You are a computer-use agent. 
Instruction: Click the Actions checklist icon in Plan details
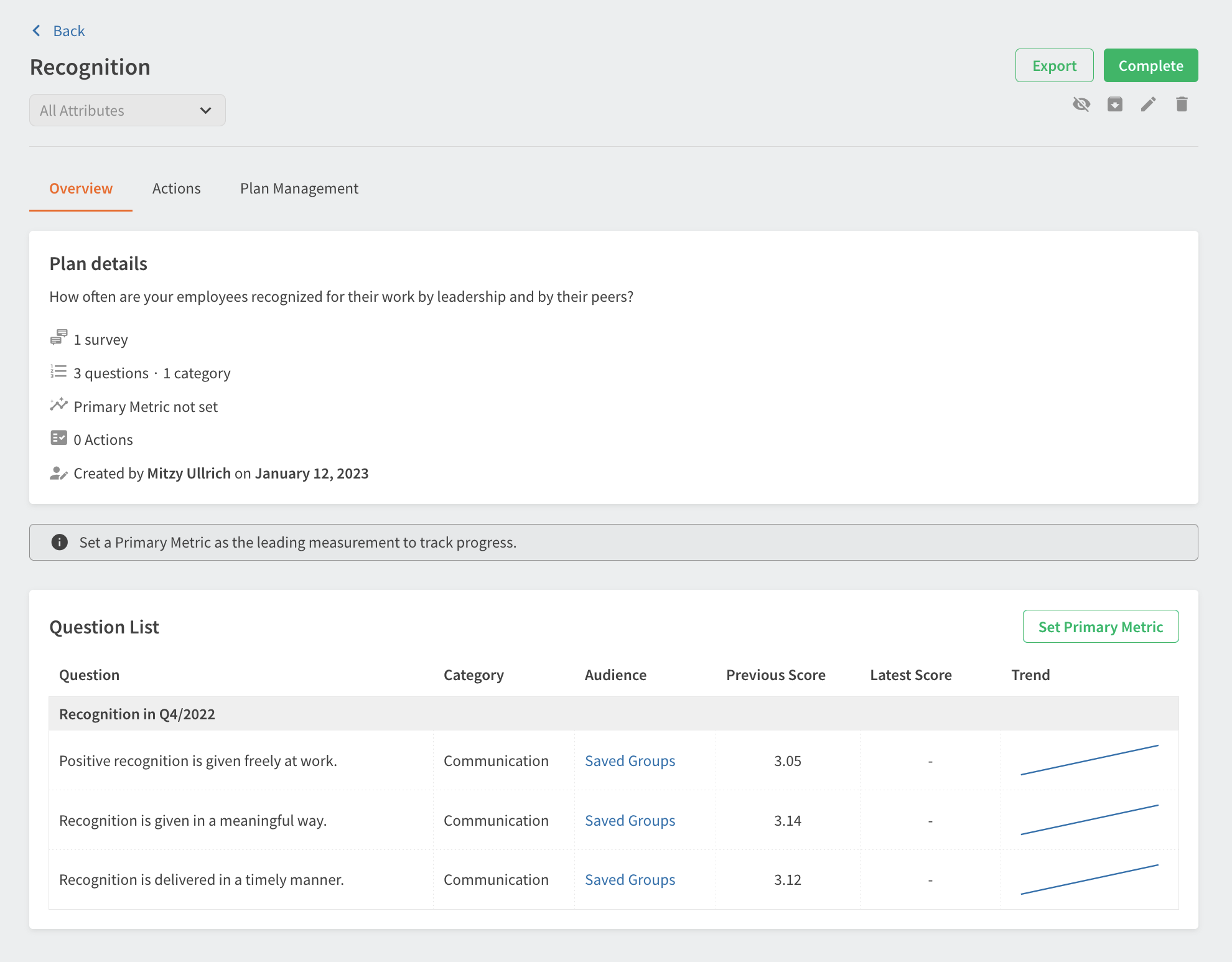pyautogui.click(x=58, y=438)
